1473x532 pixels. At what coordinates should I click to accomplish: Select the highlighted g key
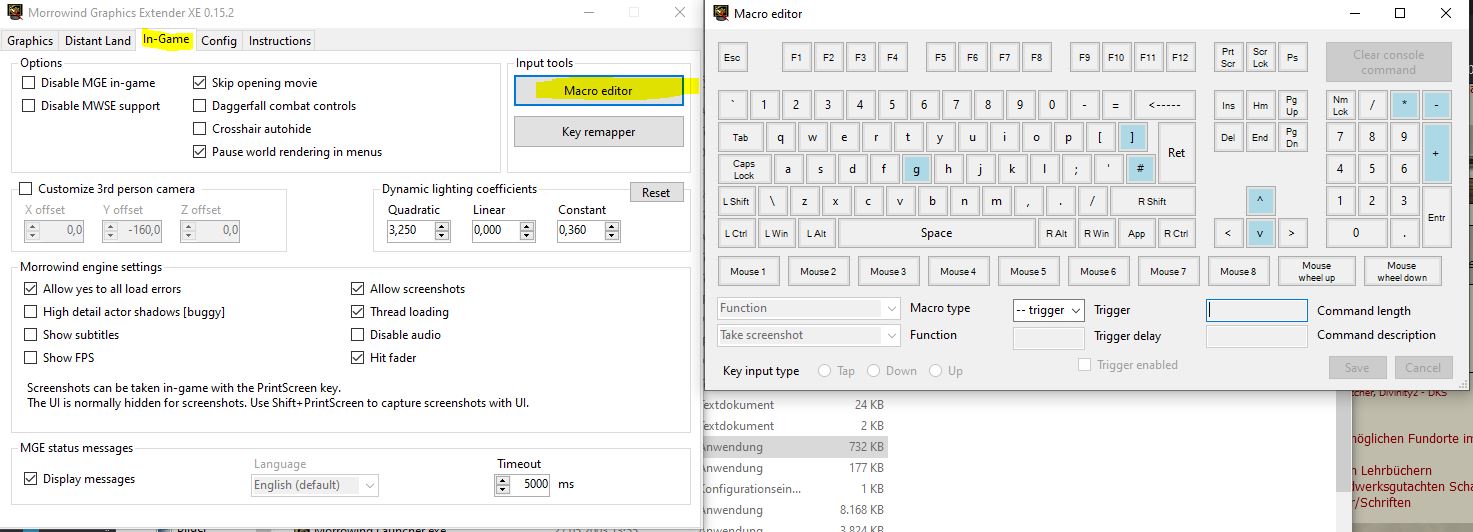click(916, 169)
